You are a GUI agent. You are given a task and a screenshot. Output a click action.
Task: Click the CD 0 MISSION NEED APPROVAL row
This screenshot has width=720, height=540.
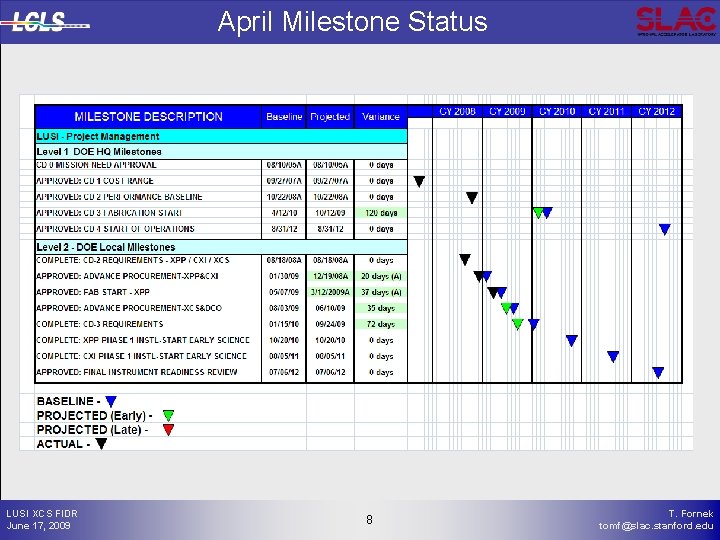pyautogui.click(x=221, y=165)
